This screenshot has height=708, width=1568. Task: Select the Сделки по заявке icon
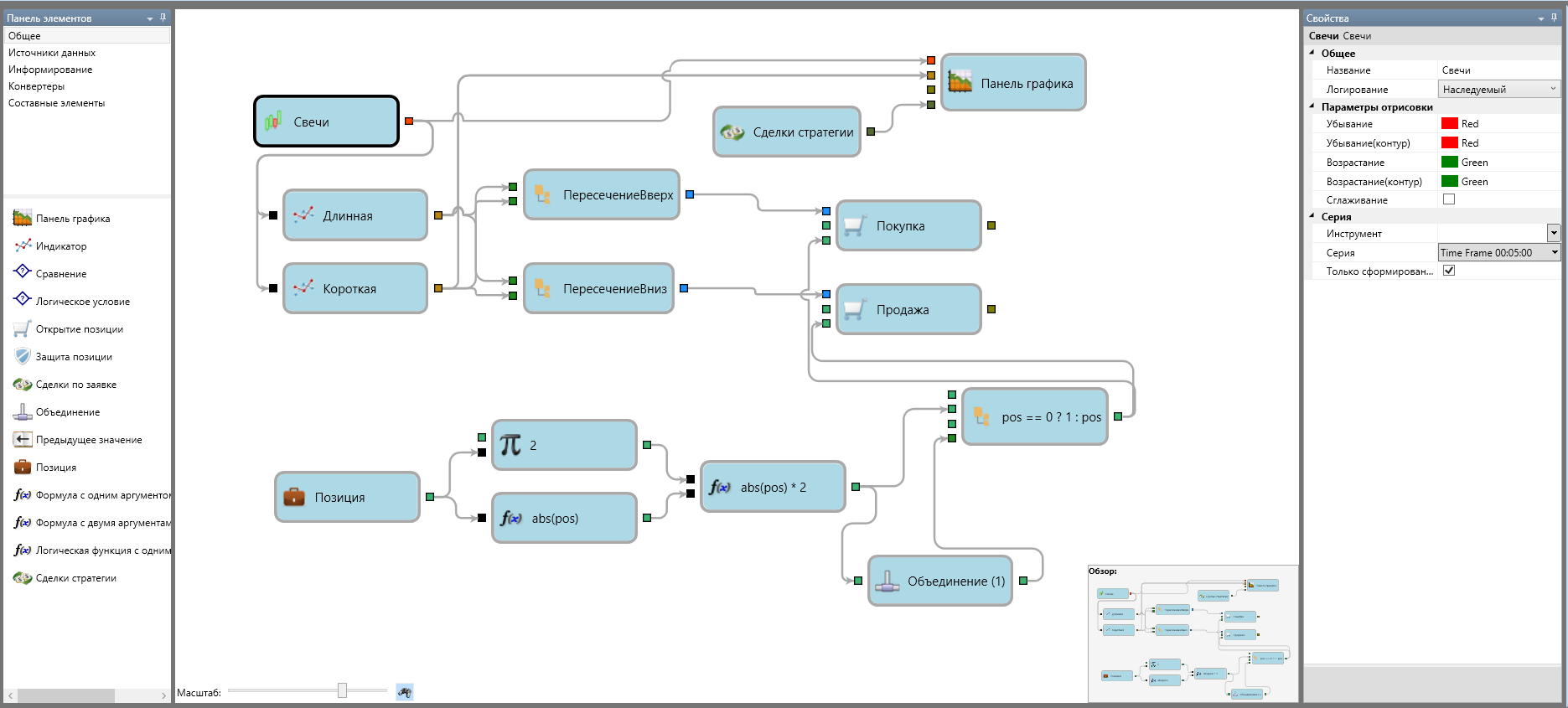[x=23, y=384]
